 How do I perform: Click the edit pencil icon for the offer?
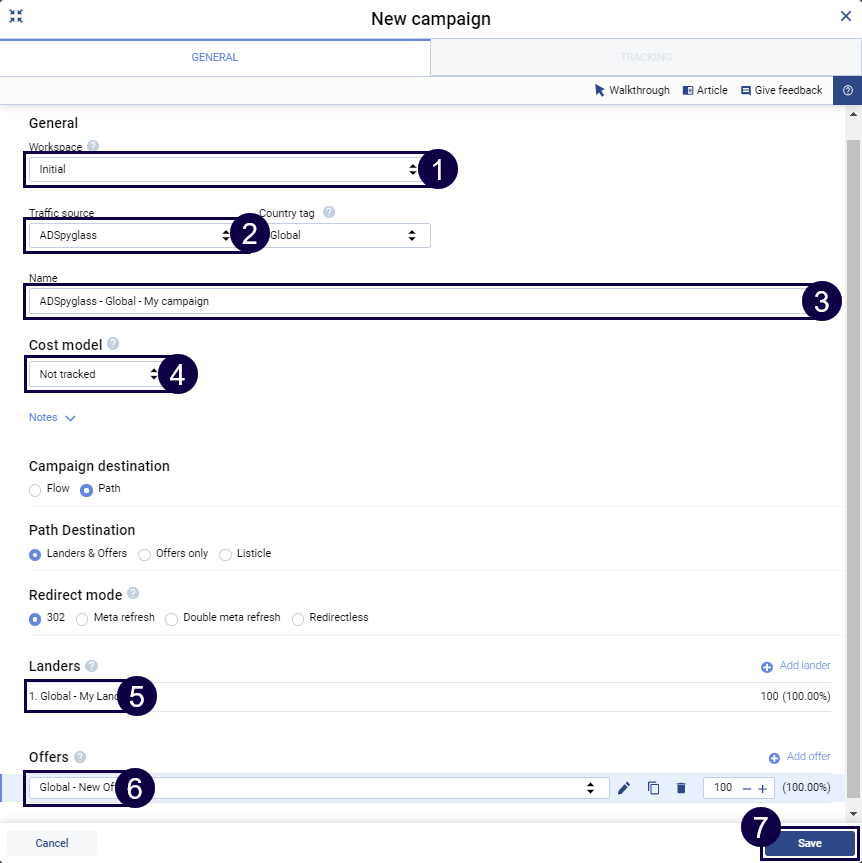[x=624, y=788]
